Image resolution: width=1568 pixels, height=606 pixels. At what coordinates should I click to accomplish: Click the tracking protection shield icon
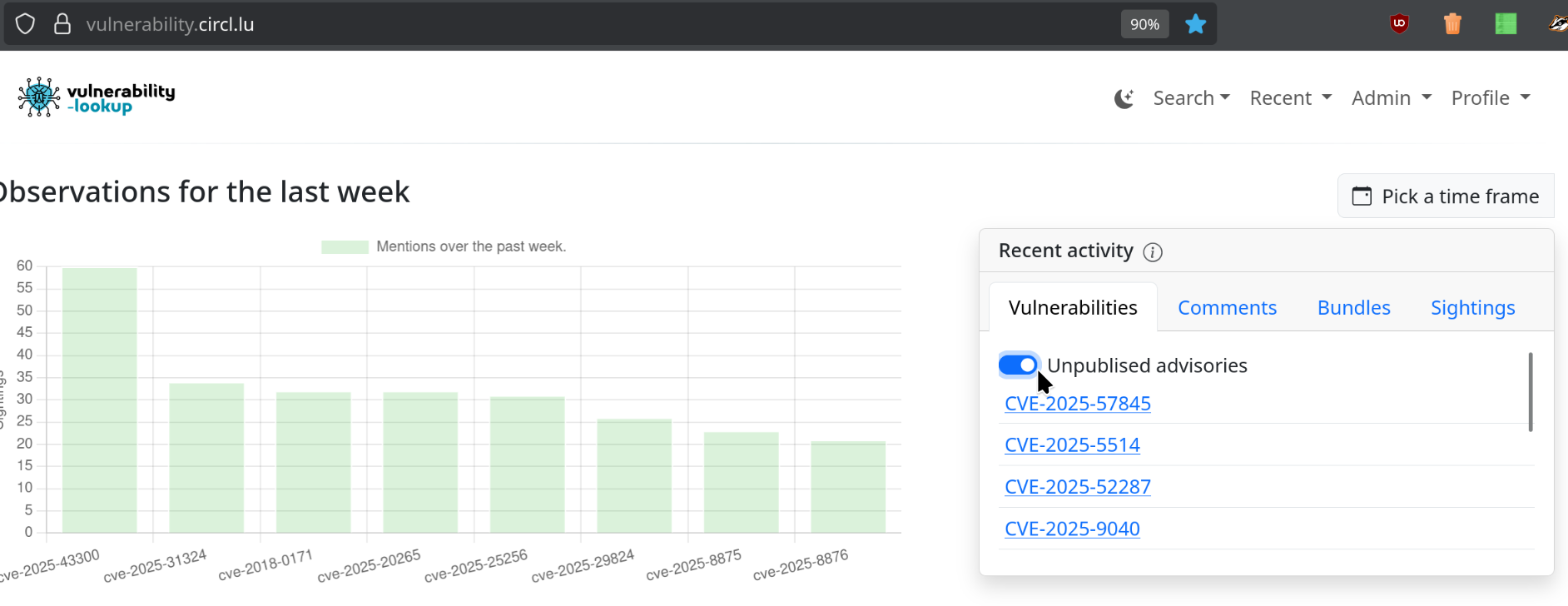coord(25,24)
